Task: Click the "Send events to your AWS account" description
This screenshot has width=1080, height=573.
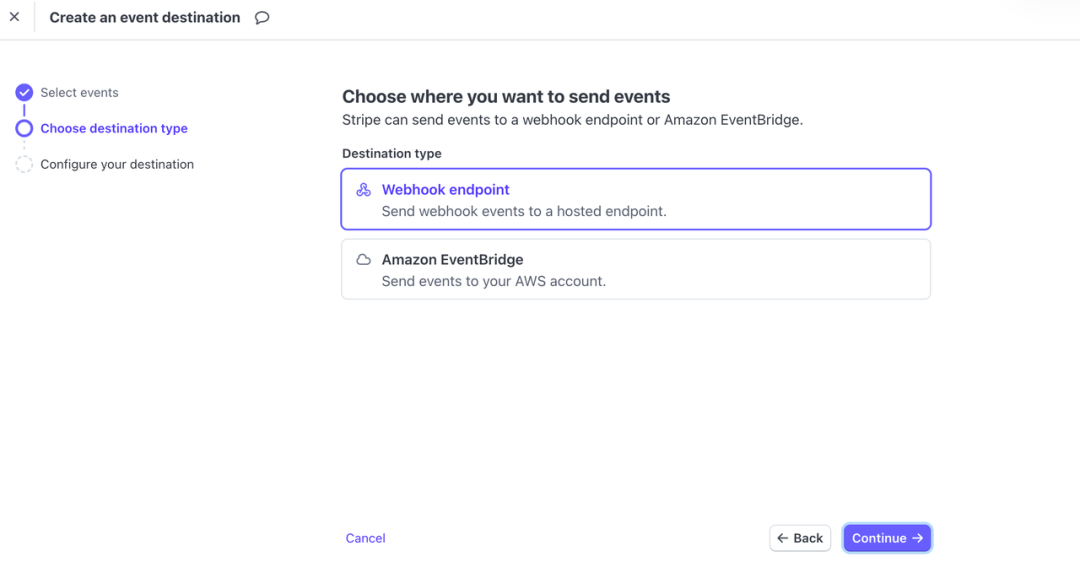Action: [x=494, y=281]
